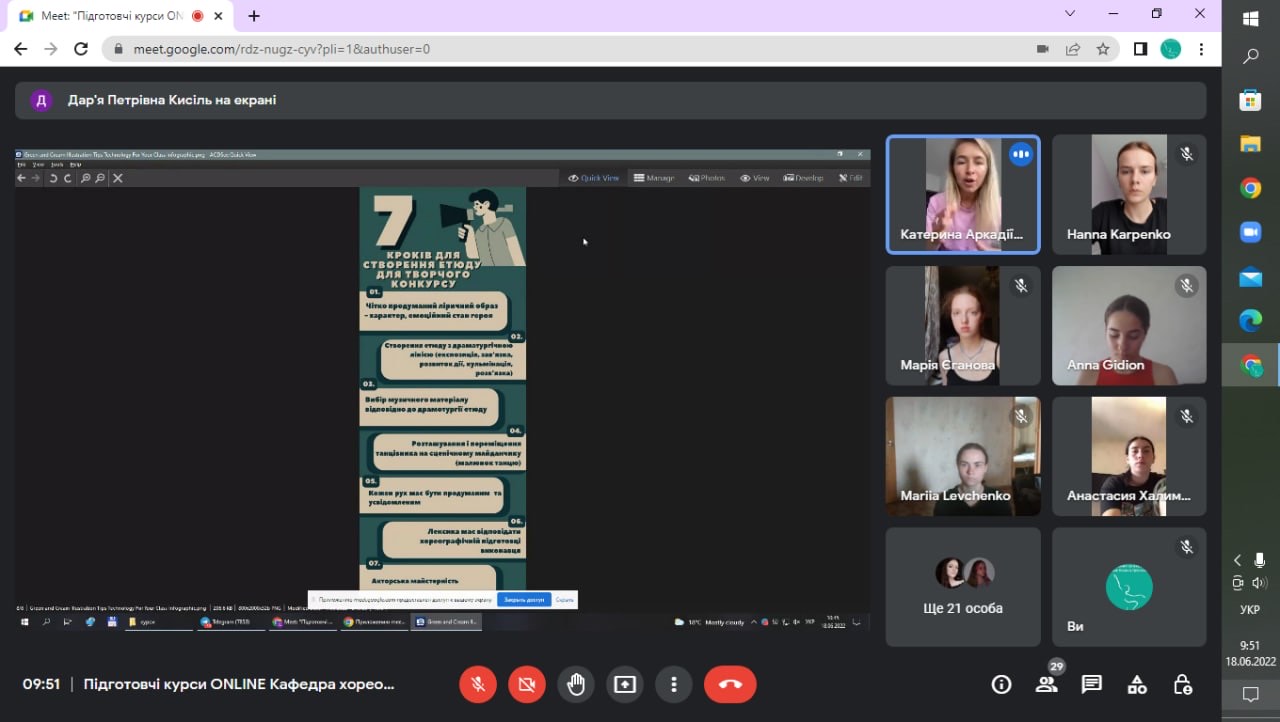Select the Meet tab in Chrome
Viewport: 1280px width, 722px height.
coord(110,16)
